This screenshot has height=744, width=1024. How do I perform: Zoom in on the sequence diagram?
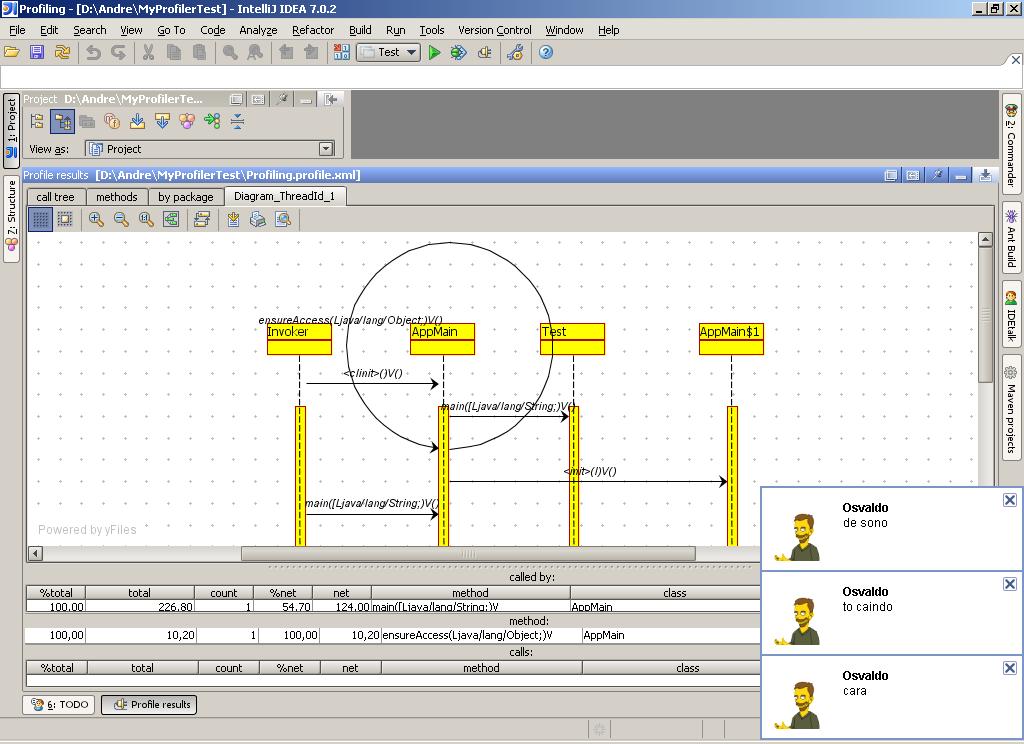[95, 219]
